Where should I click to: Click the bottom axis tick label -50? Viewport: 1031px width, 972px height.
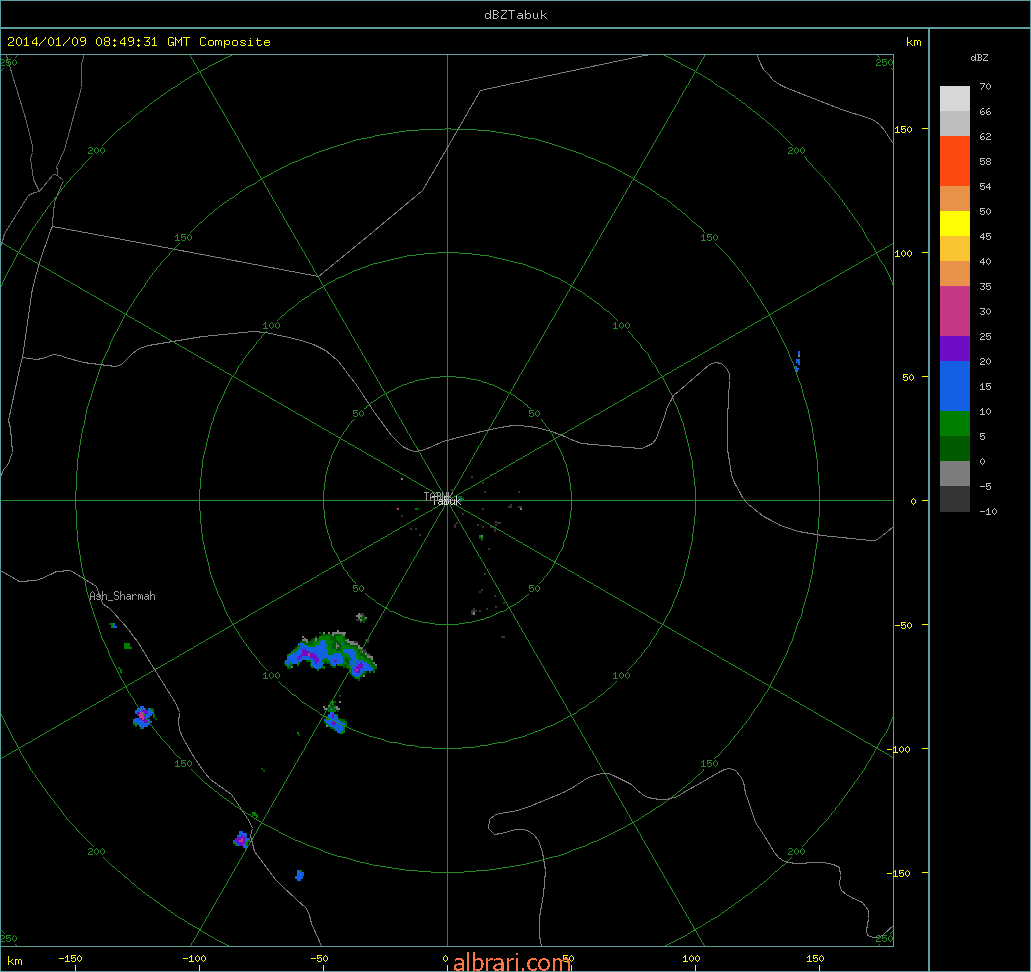click(318, 958)
